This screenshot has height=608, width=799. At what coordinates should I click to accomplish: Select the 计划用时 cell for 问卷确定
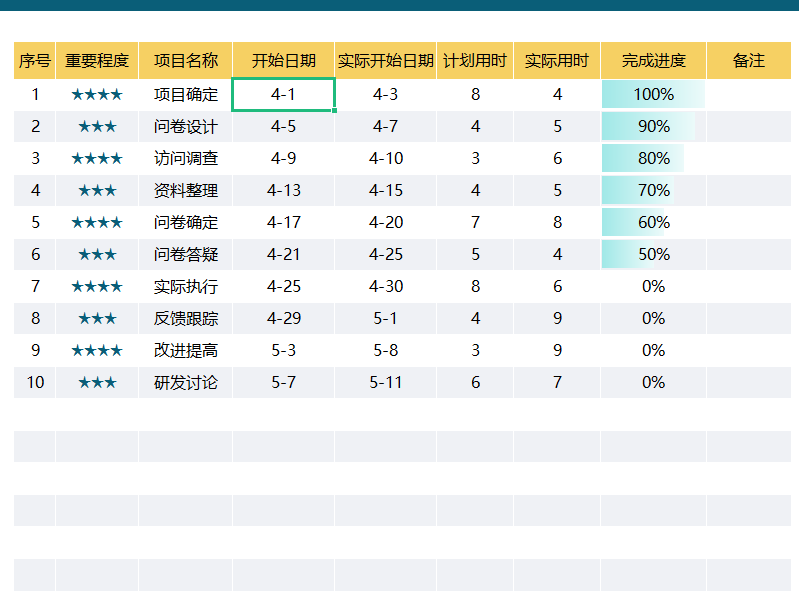tap(475, 222)
